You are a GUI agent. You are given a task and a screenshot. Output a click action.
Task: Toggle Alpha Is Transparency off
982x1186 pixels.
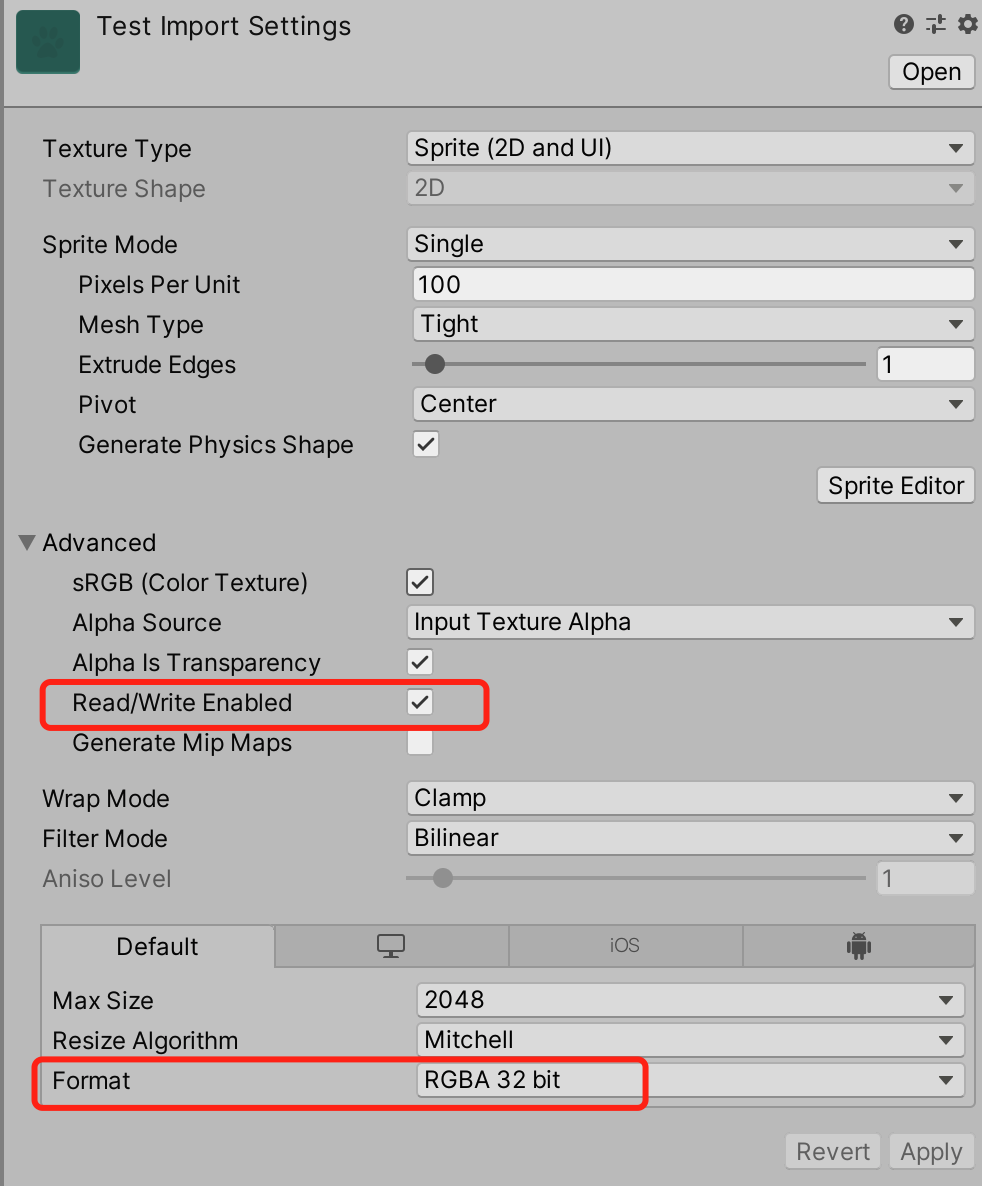click(419, 662)
